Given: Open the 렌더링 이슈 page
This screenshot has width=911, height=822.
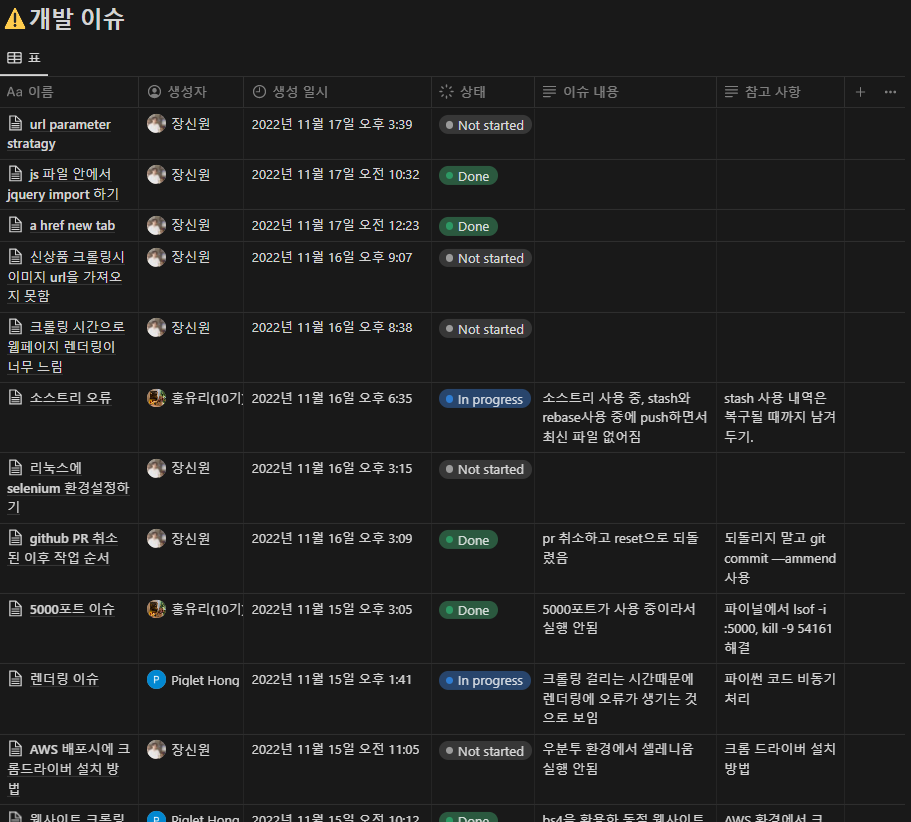Looking at the screenshot, I should pos(64,679).
